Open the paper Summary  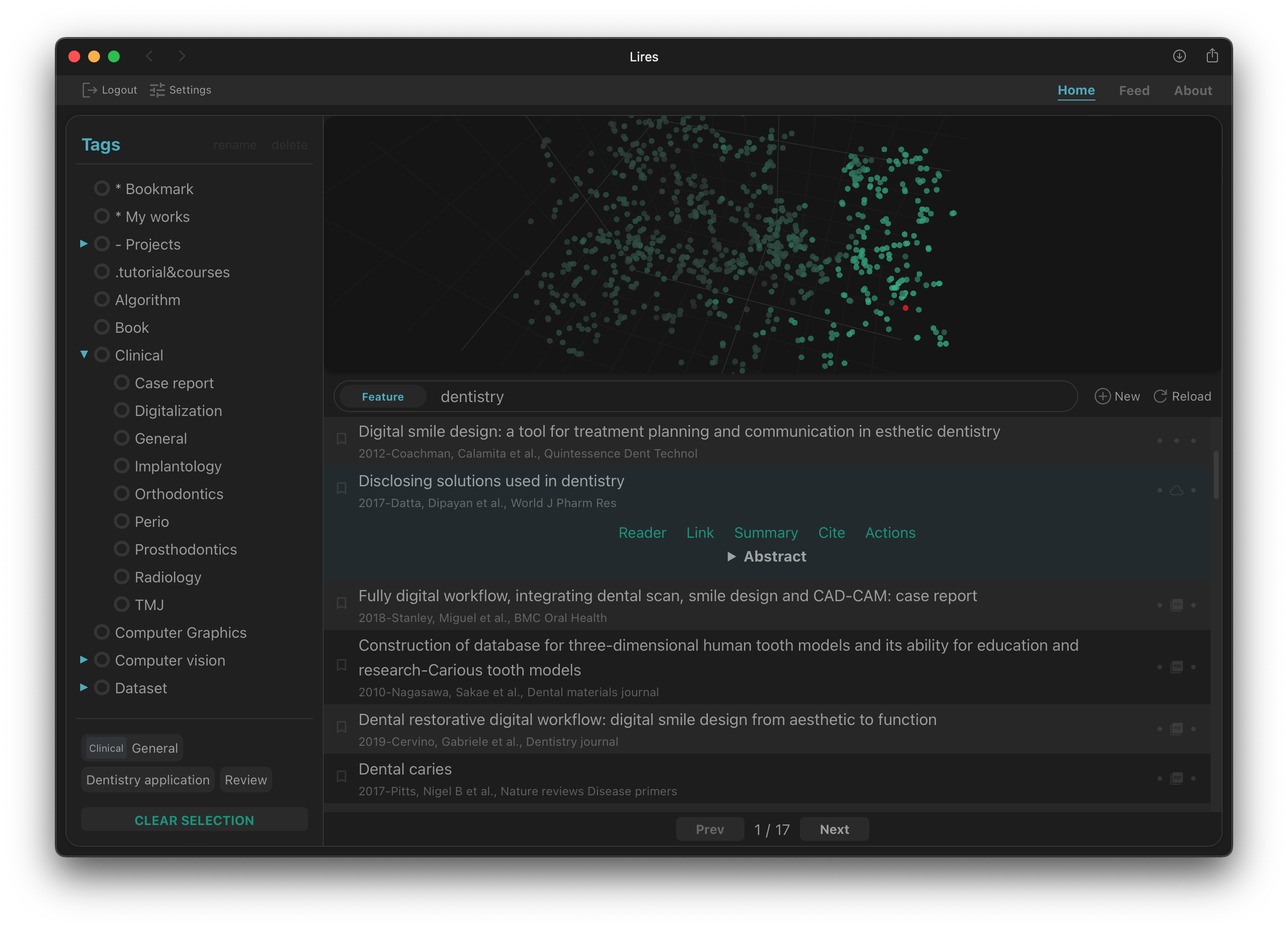(766, 533)
